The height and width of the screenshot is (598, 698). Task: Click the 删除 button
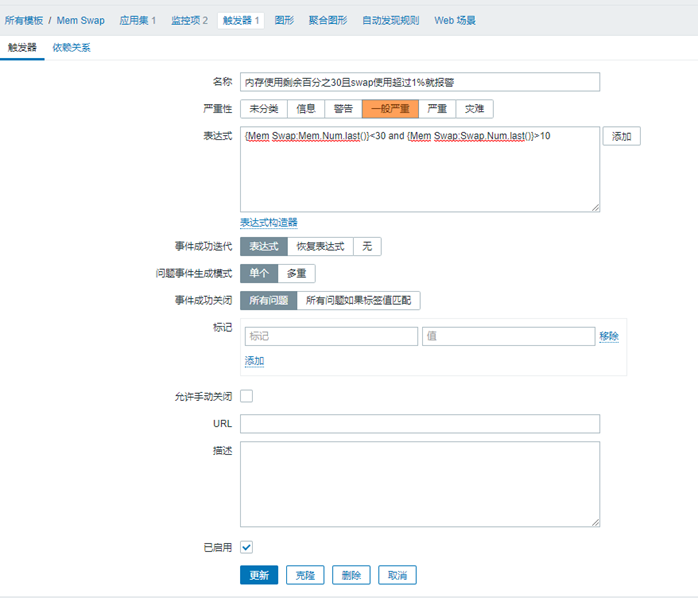351,575
